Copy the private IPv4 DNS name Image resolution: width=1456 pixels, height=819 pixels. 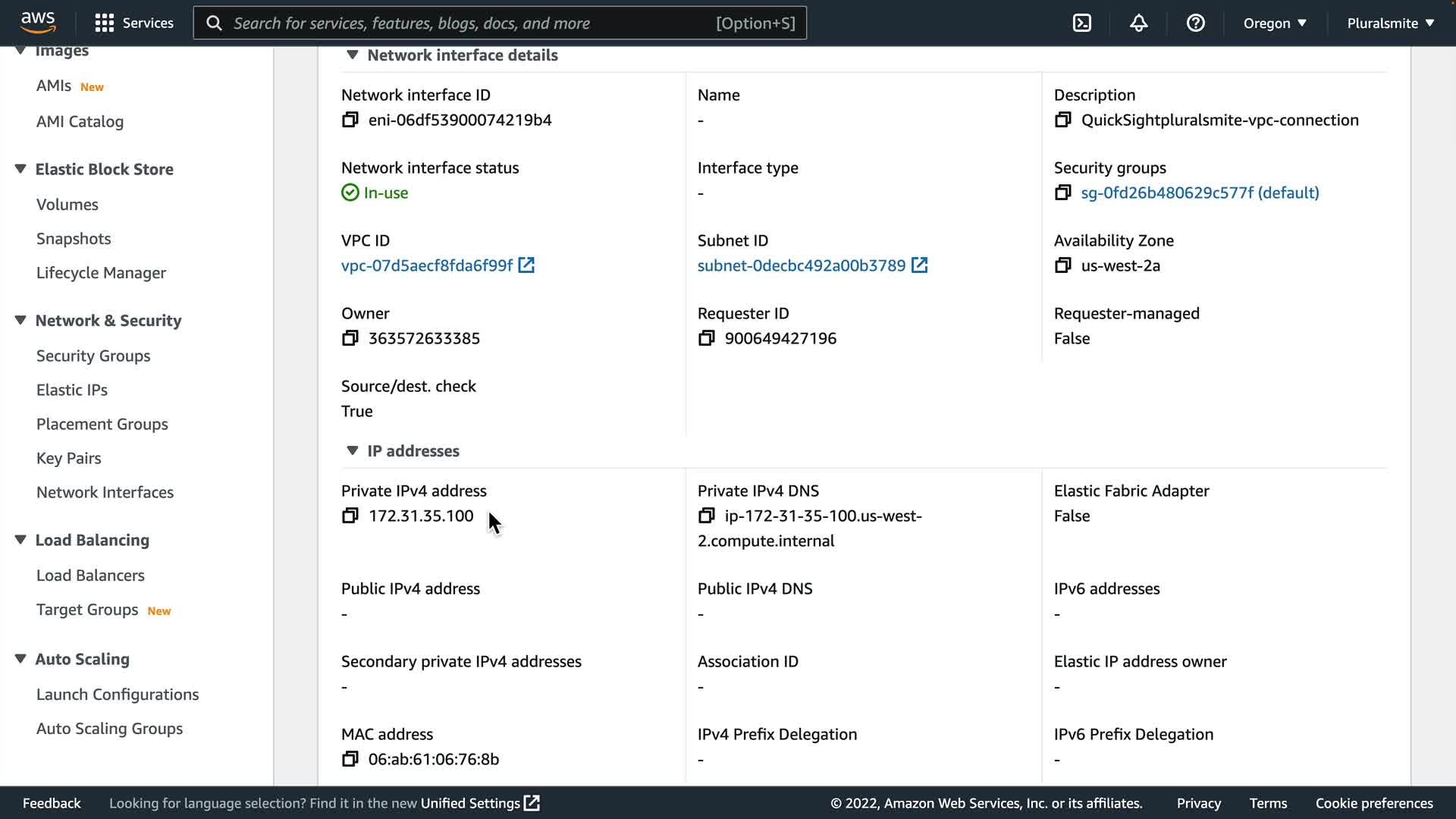tap(706, 516)
